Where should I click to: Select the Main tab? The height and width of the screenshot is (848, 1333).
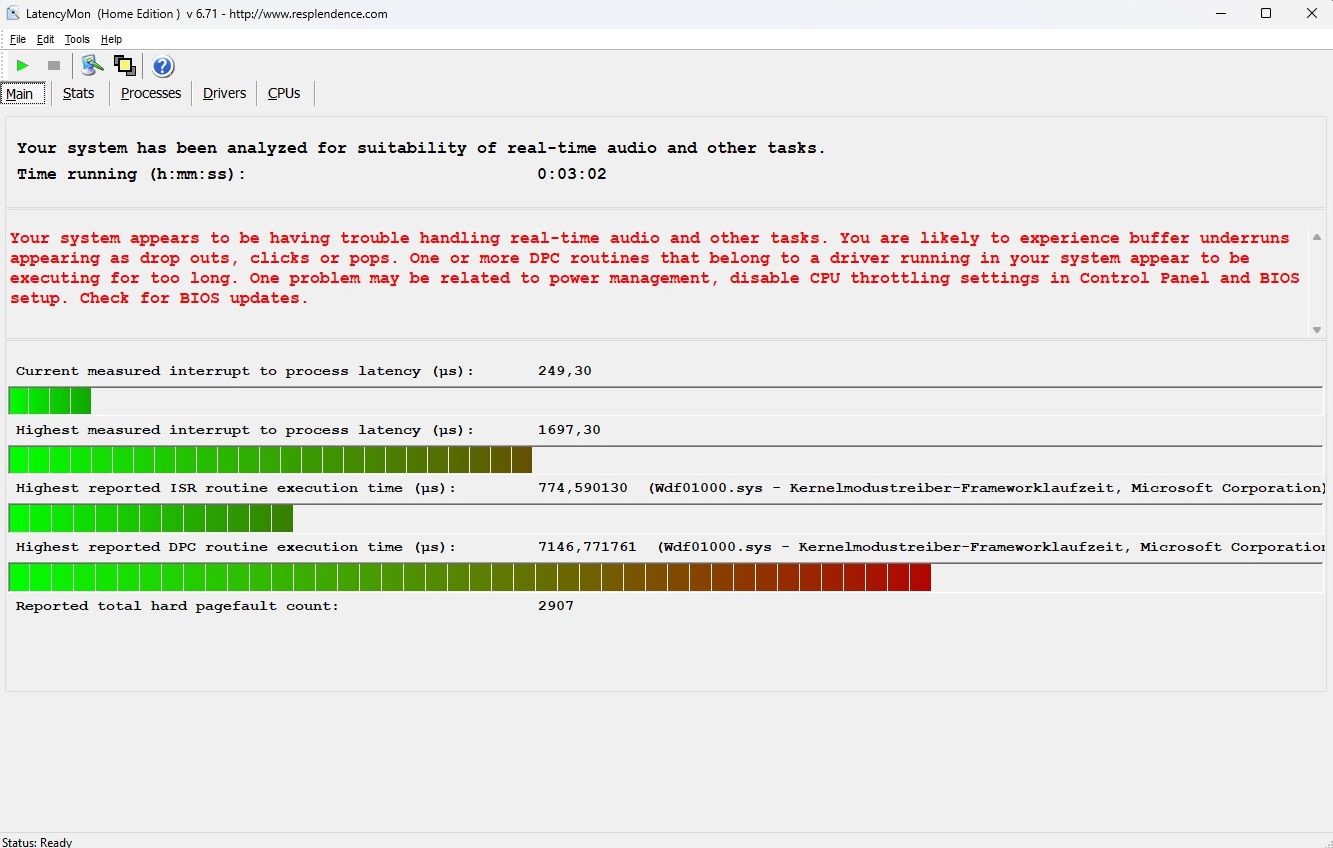tap(20, 94)
